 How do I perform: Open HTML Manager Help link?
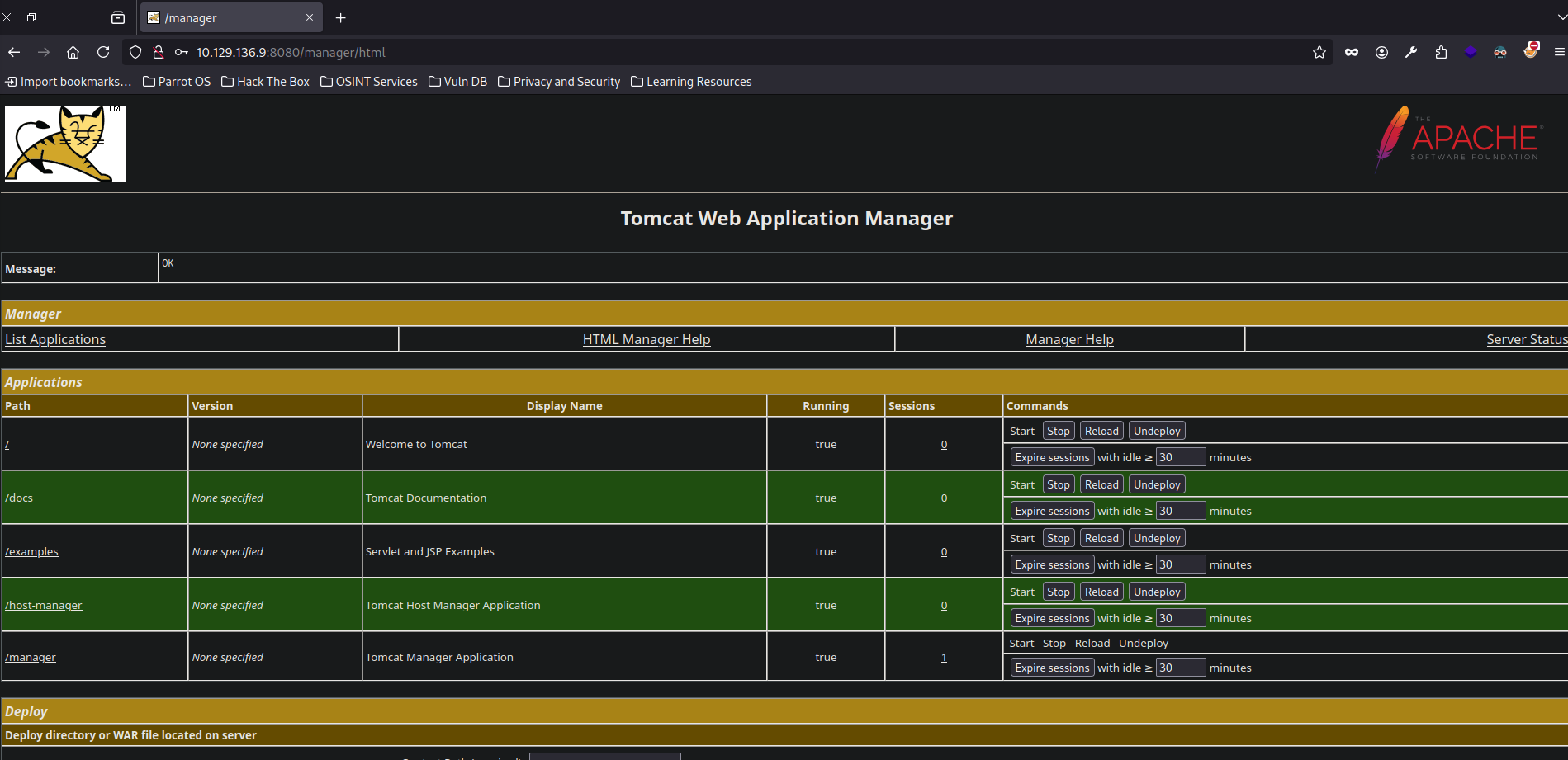tap(647, 339)
